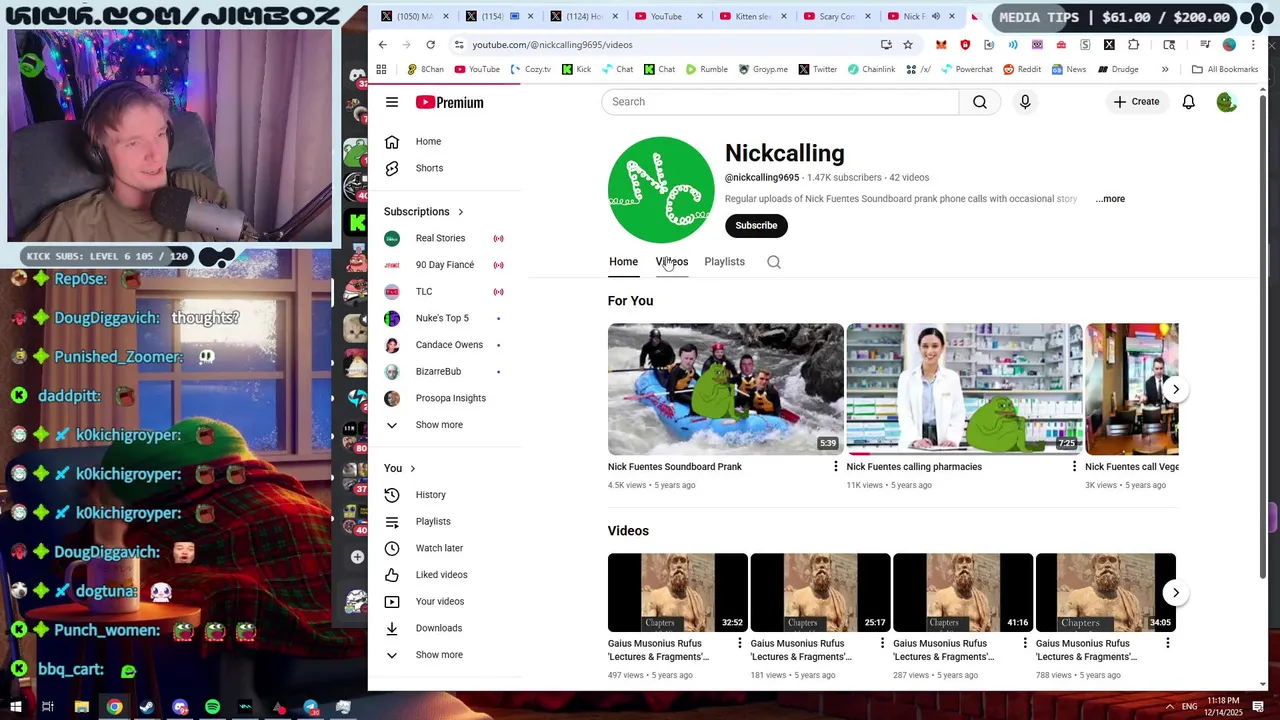This screenshot has width=1280, height=720.
Task: Open site information icon in address bar
Action: tap(458, 45)
